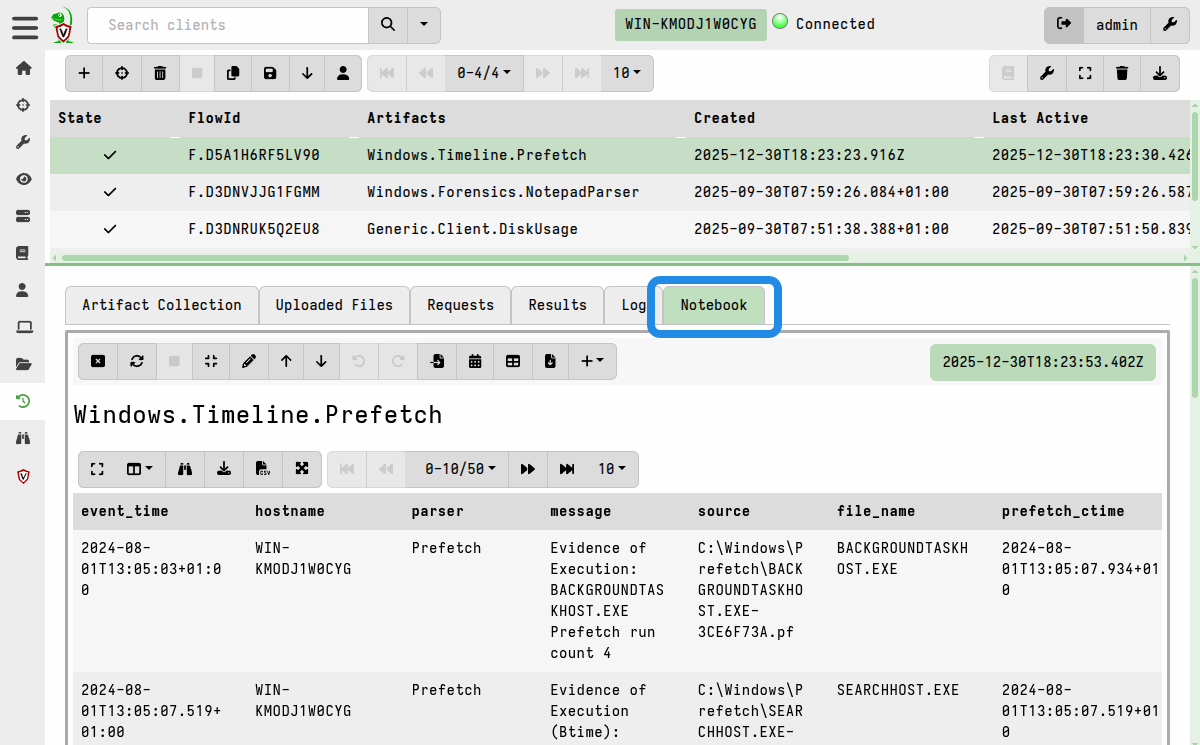The image size is (1200, 745).
Task: Recalculate the notebook using the refresh icon
Action: [x=138, y=361]
